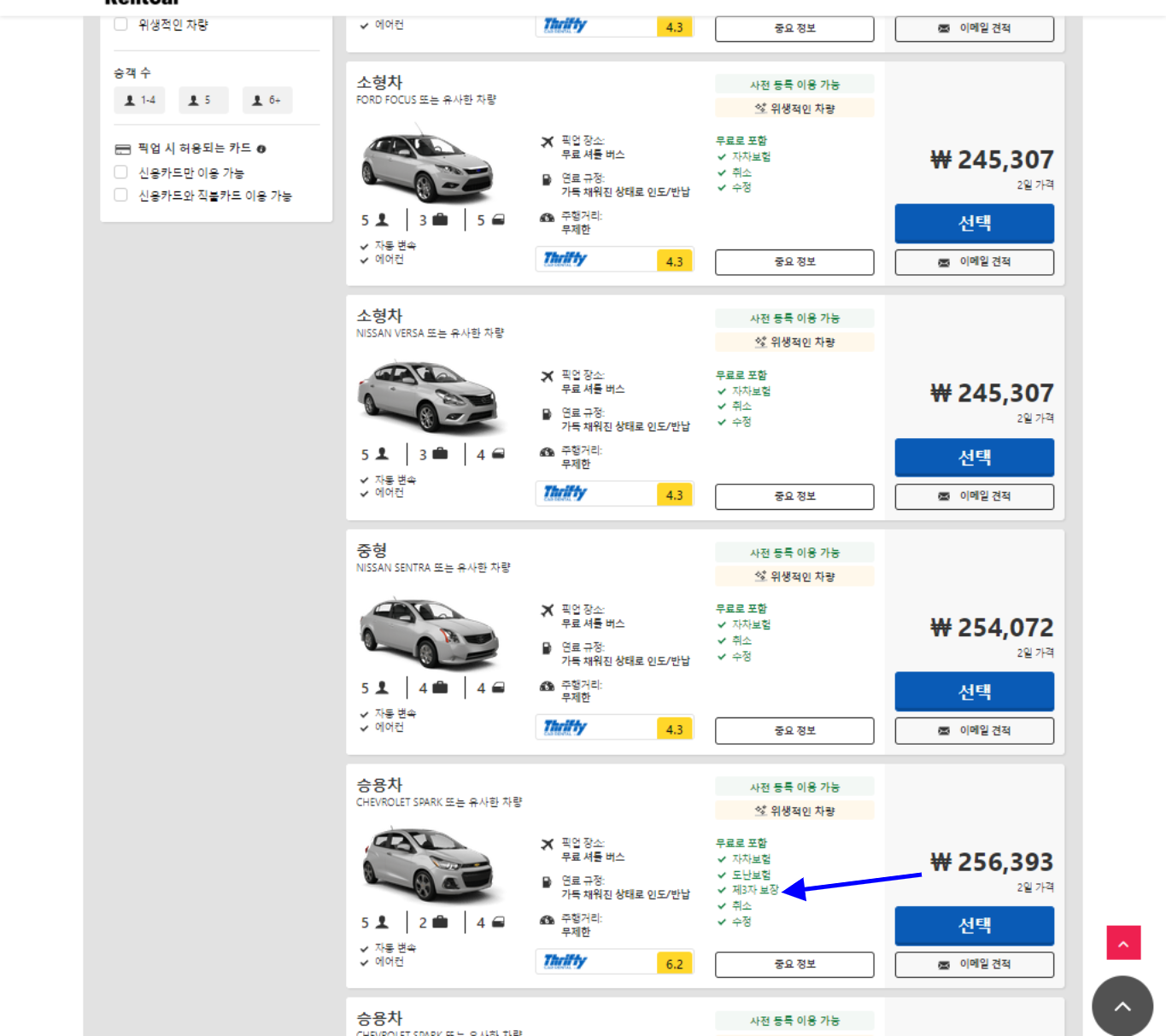Select the Ford Focus car for ₩245,307
1166x1036 pixels.
click(974, 224)
